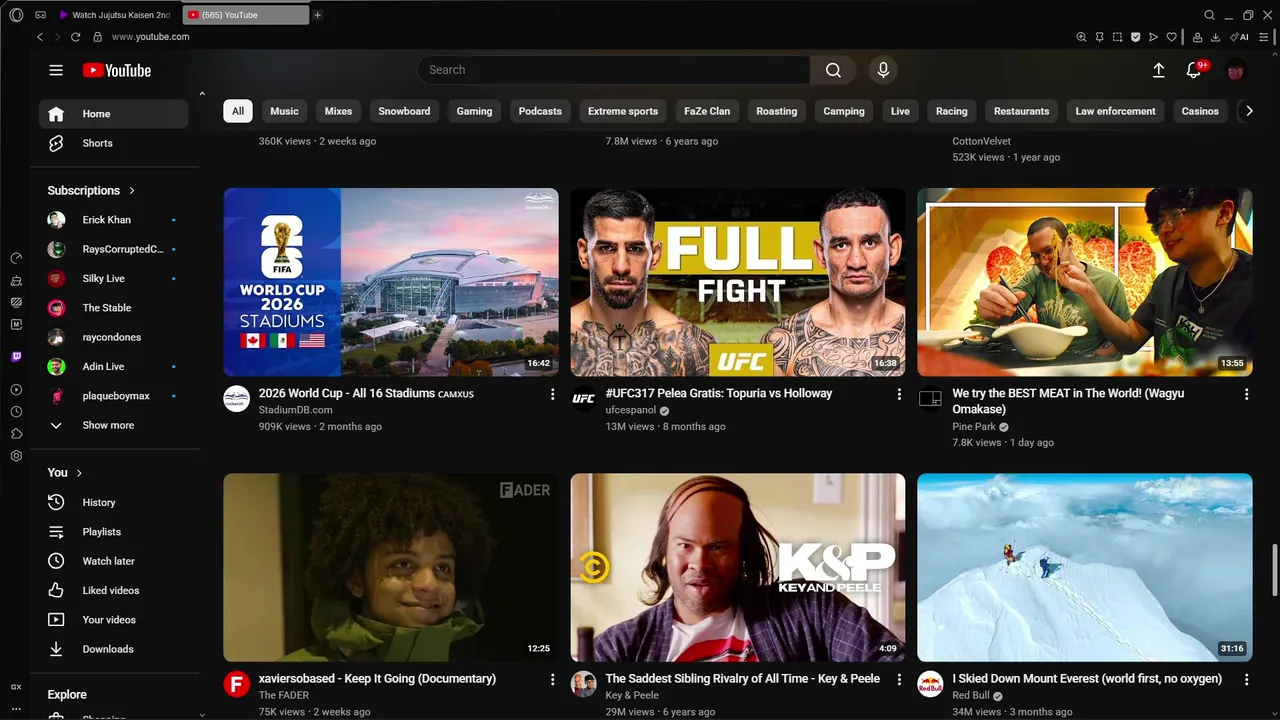Open Twitch in the Opera sidebar
This screenshot has width=1280, height=720.
pyautogui.click(x=16, y=357)
